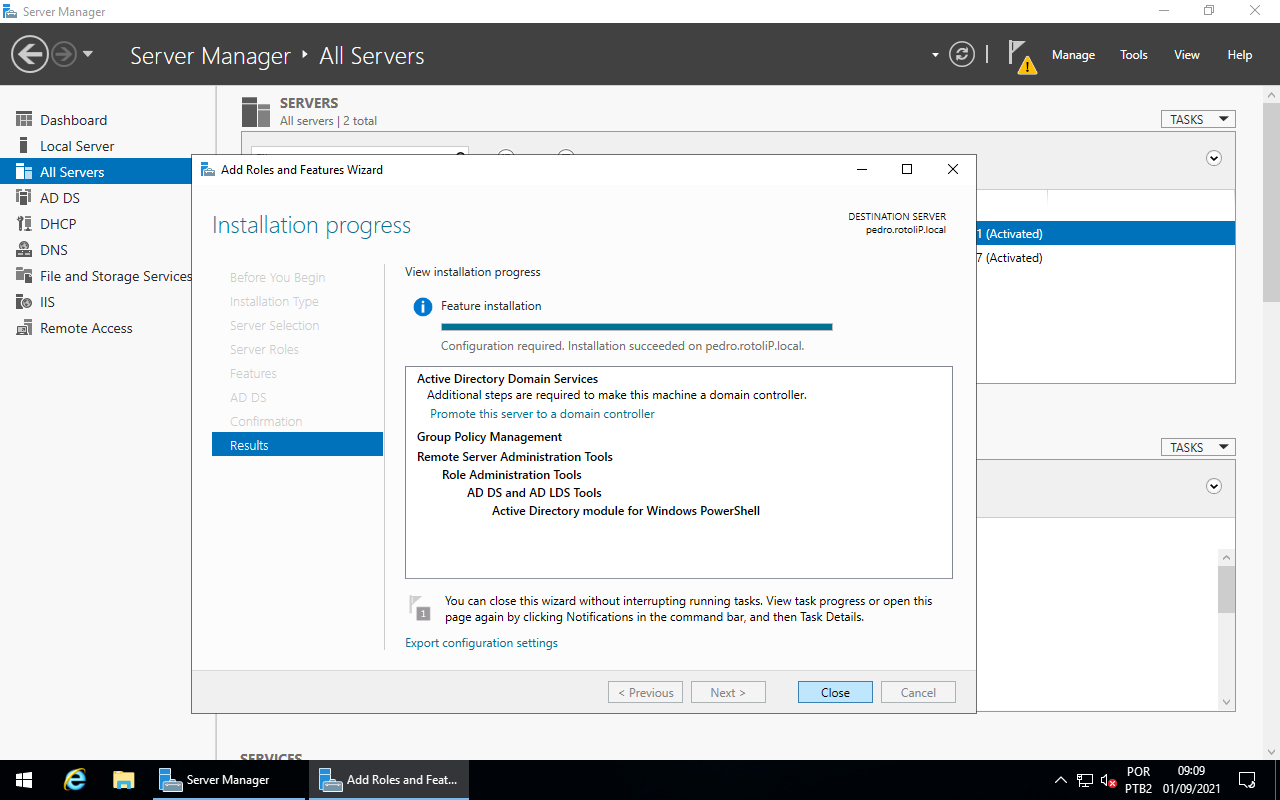This screenshot has height=800, width=1280.
Task: Open the Manage menu
Action: (1073, 55)
